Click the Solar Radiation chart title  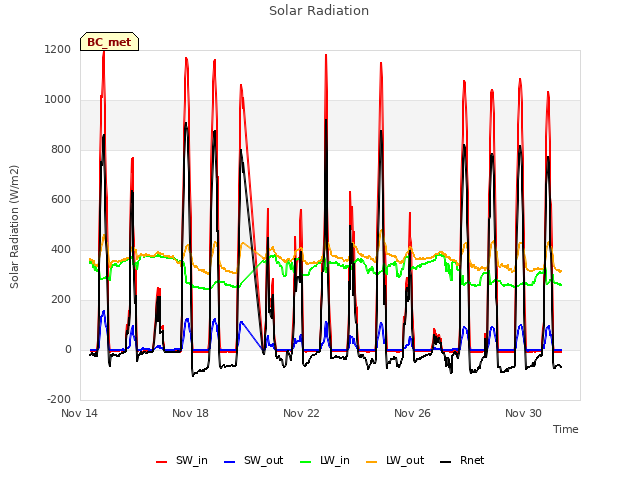tap(319, 11)
